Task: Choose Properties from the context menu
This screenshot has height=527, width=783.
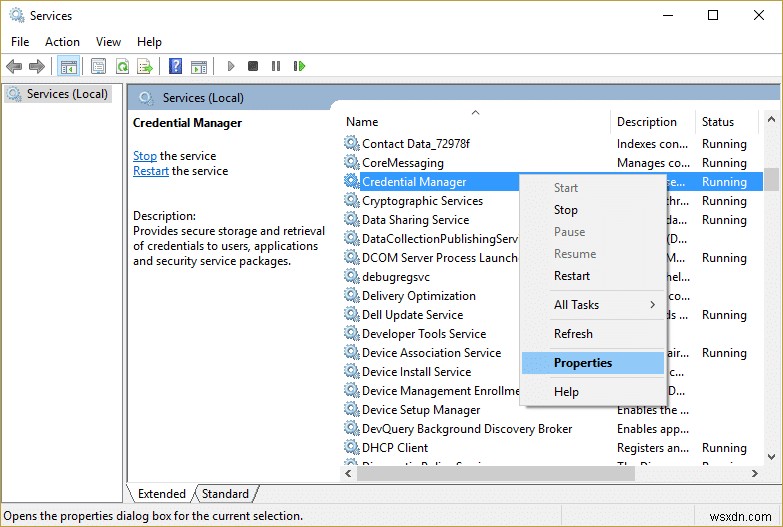Action: point(583,363)
